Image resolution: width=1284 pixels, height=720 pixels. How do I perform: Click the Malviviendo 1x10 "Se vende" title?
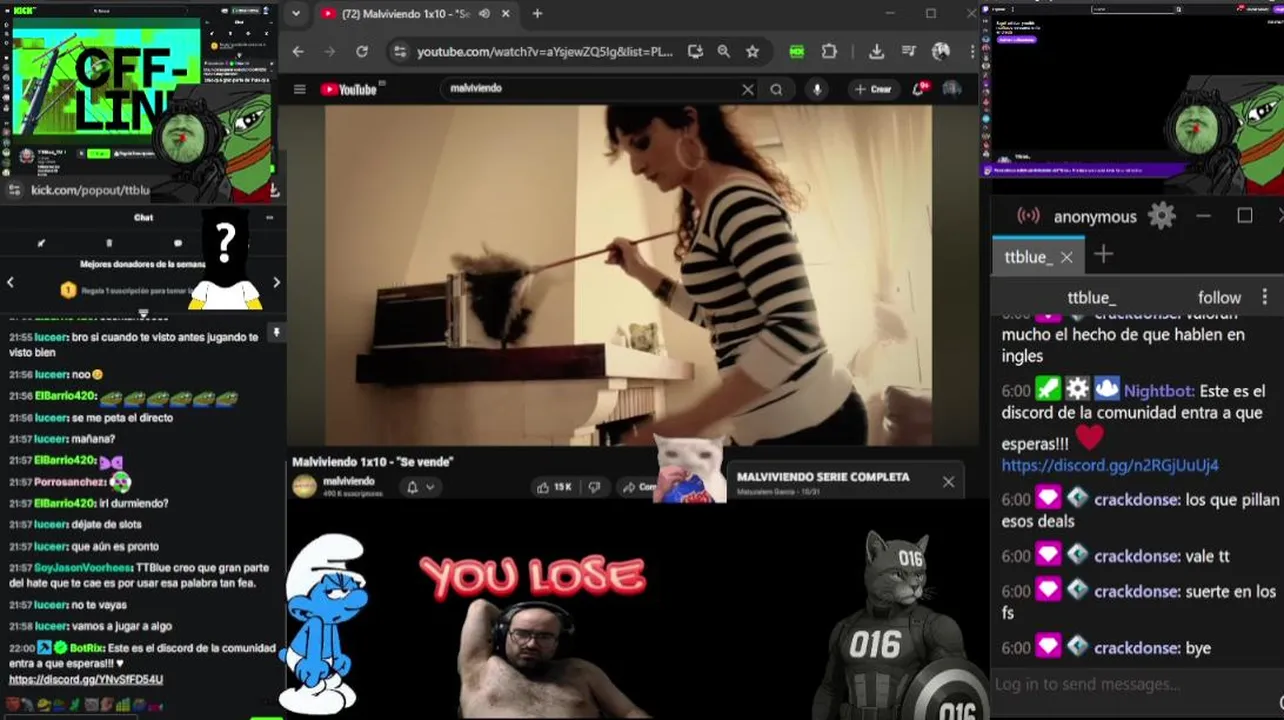click(373, 462)
